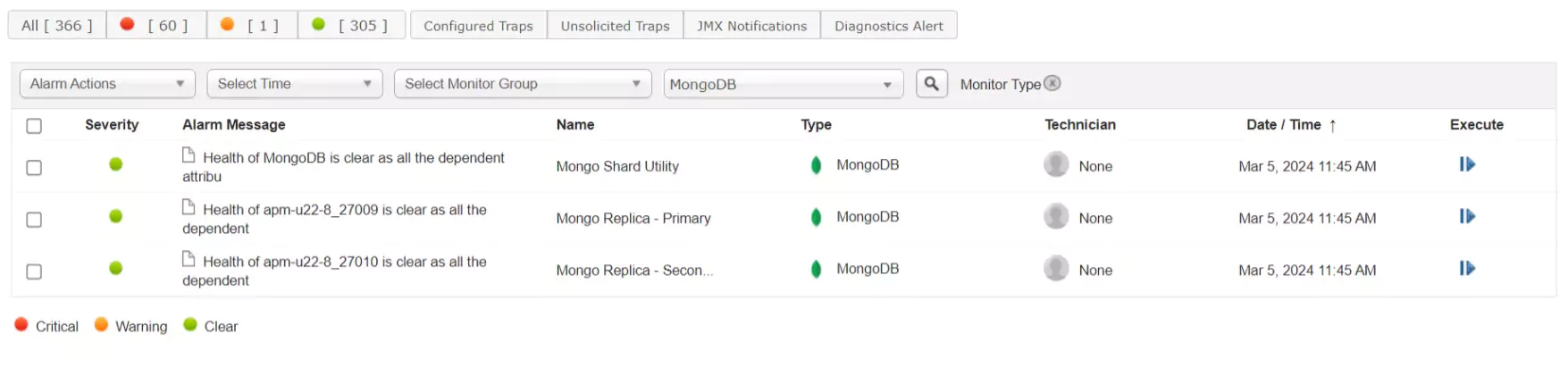The image size is (1568, 367).
Task: Click MongoDB leaf icon in Mongo Shard Utility row
Action: (x=816, y=165)
